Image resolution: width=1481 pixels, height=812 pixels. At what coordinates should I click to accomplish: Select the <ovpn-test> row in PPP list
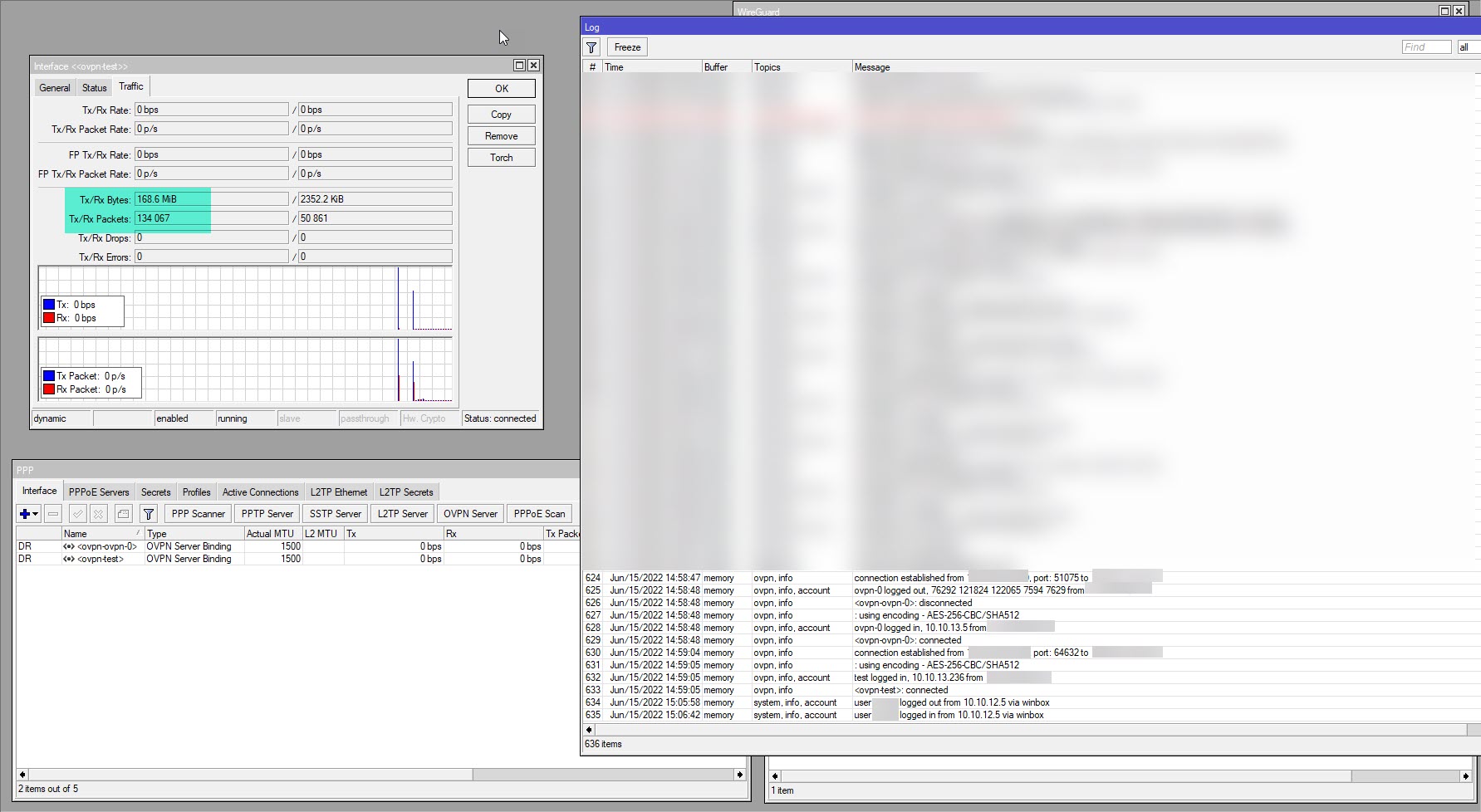point(297,559)
